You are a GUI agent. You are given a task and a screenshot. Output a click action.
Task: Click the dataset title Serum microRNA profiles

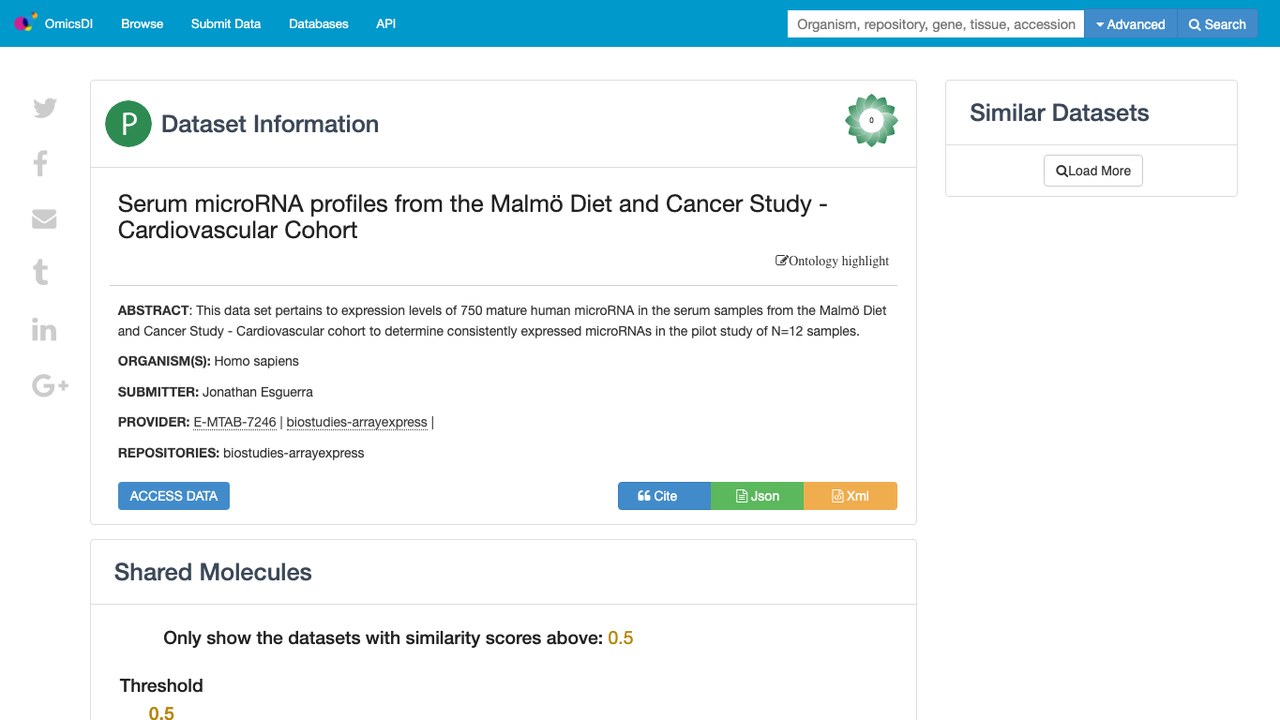click(473, 217)
